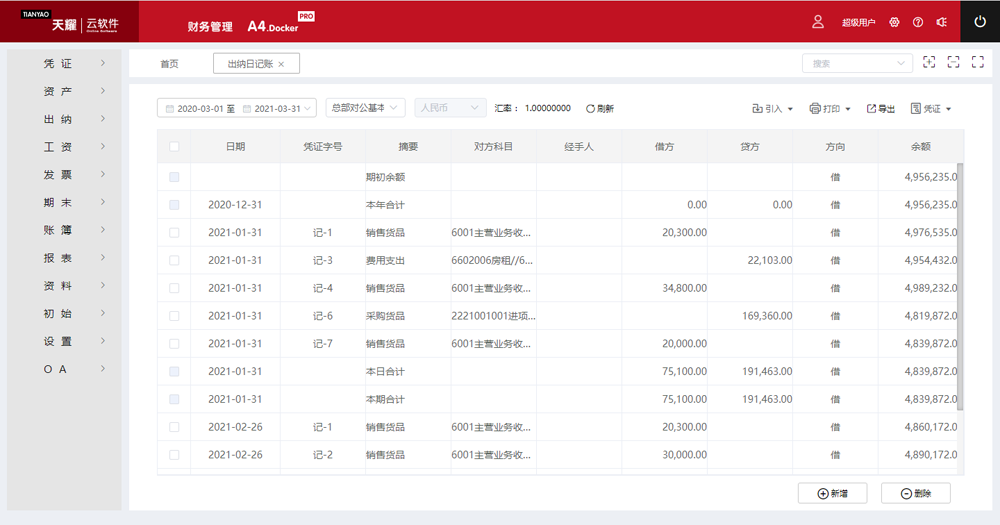Open the help question mark icon

[918, 22]
